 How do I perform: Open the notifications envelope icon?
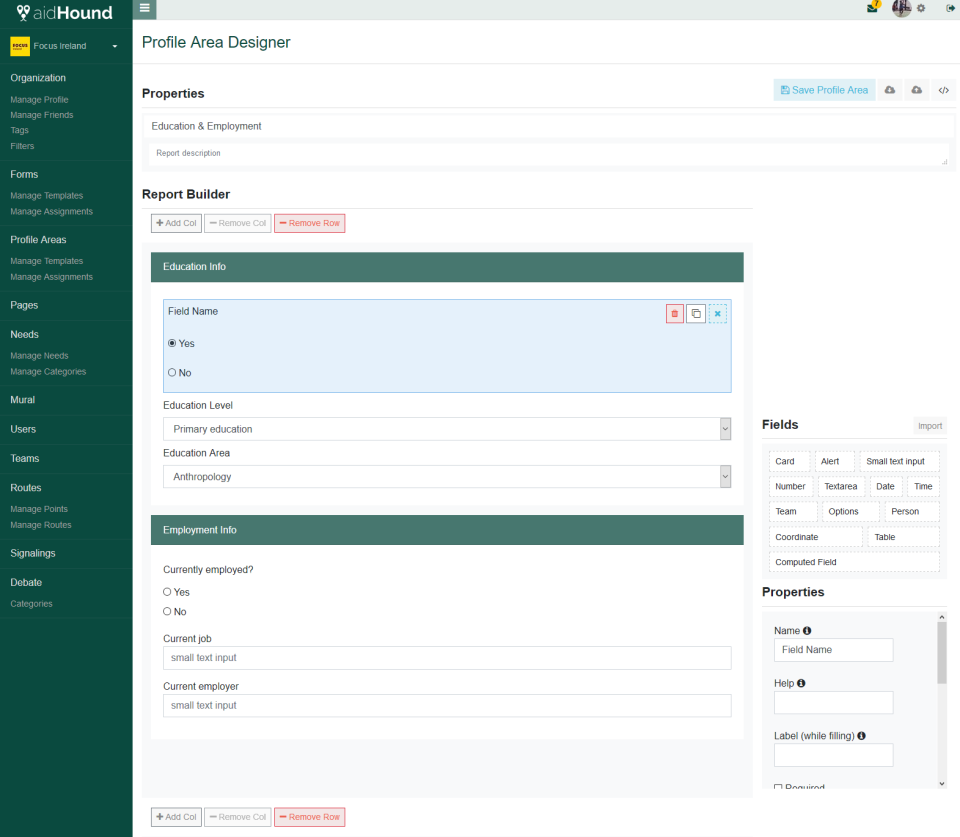click(x=871, y=8)
